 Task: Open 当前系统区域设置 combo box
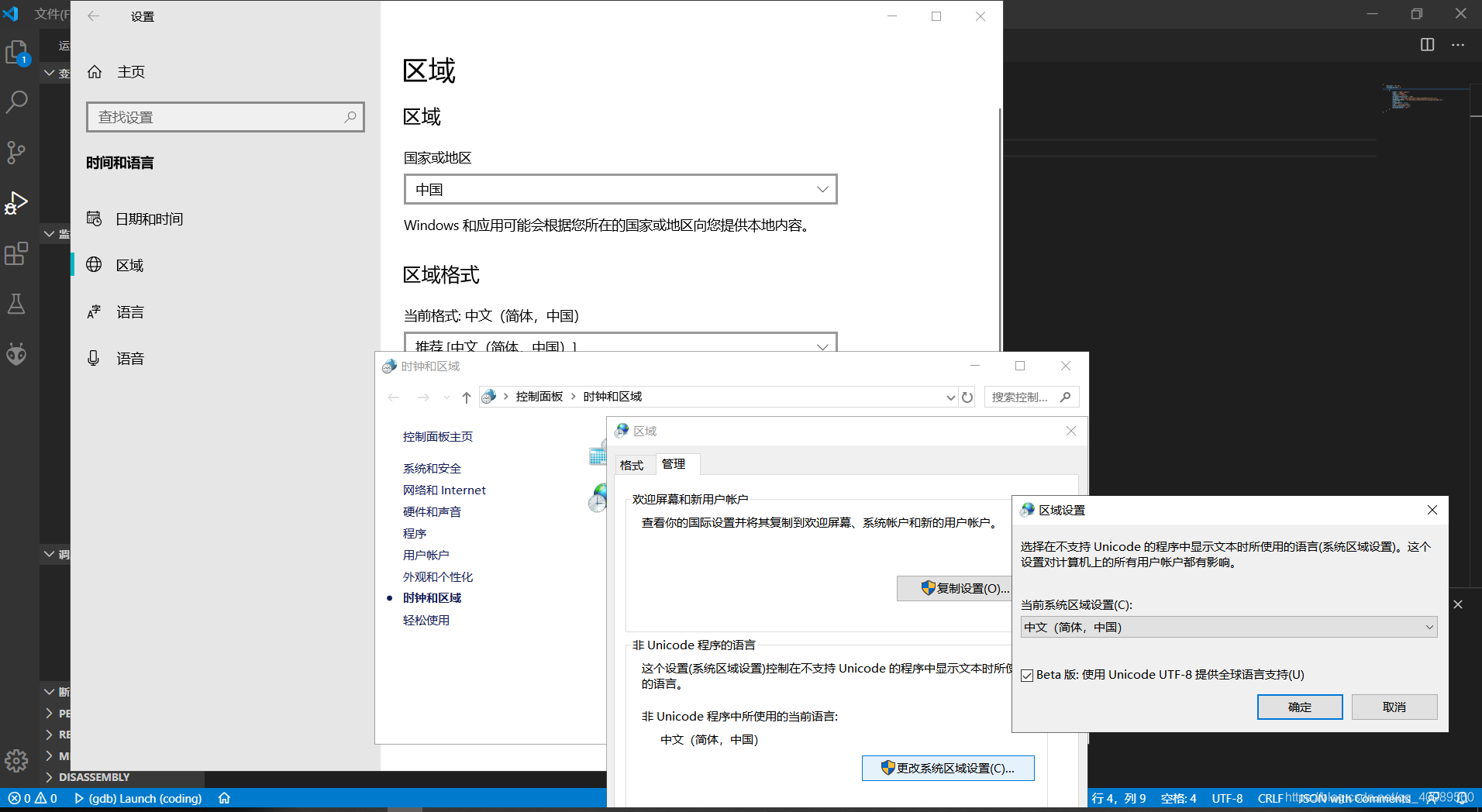click(1229, 627)
